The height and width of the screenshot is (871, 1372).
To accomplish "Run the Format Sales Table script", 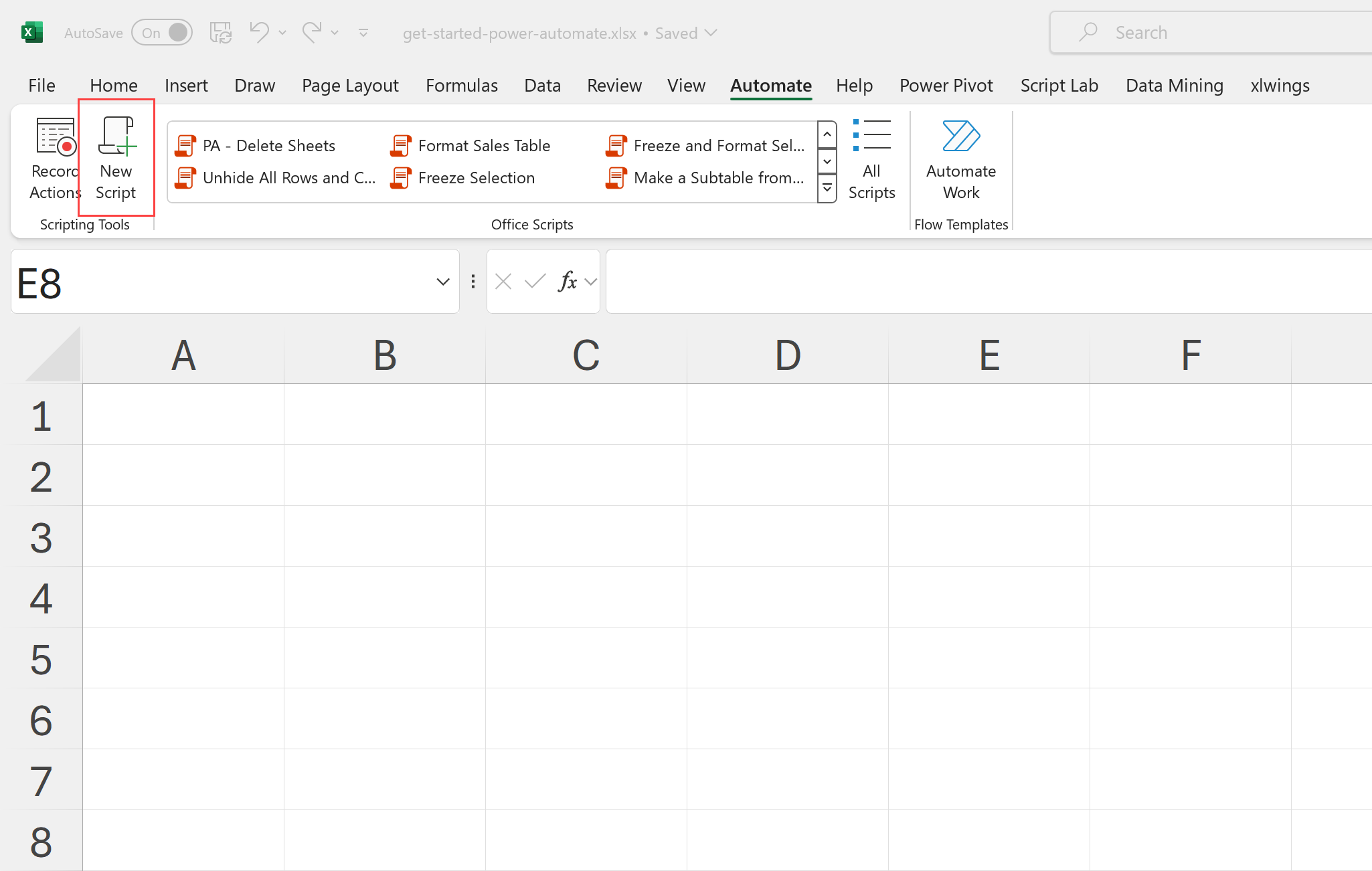I will [x=483, y=146].
